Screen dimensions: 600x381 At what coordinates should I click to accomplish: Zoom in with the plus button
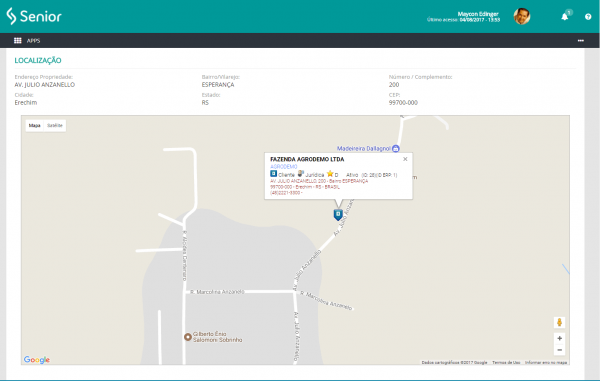click(559, 338)
